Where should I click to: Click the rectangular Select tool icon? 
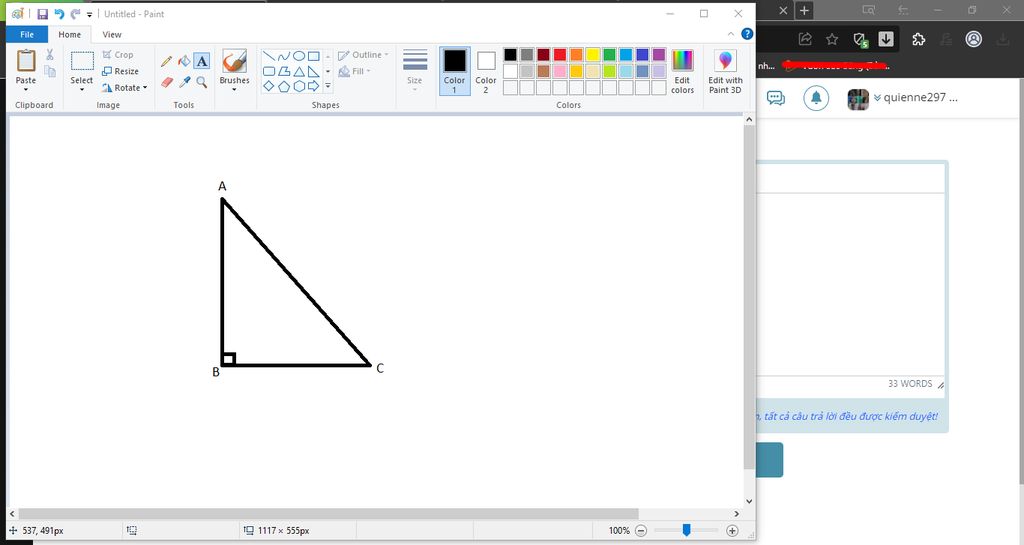(82, 61)
